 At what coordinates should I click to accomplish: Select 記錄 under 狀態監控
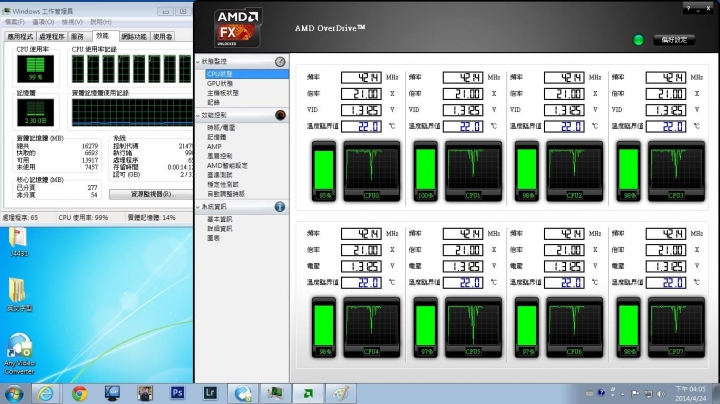[x=214, y=102]
